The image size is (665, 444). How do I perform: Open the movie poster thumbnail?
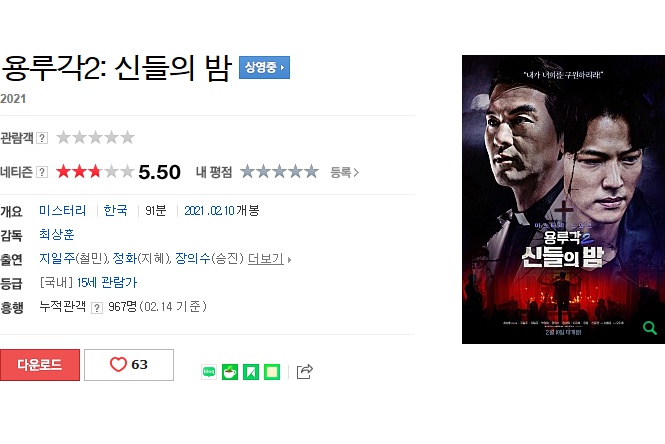563,199
